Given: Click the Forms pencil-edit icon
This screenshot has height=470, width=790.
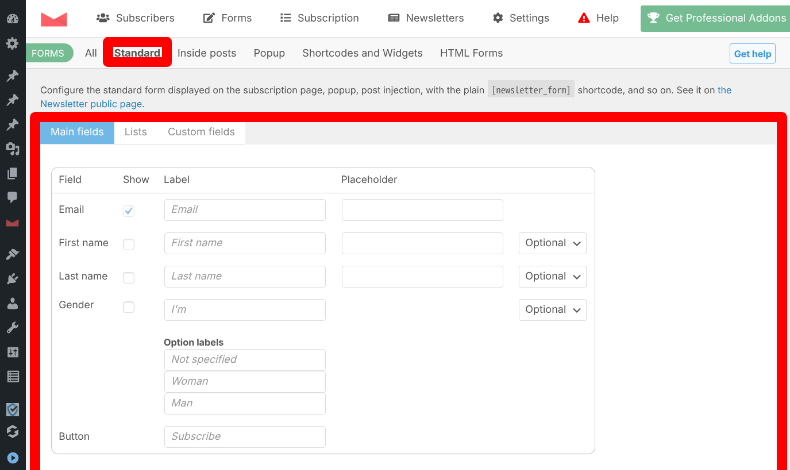Looking at the screenshot, I should point(209,18).
